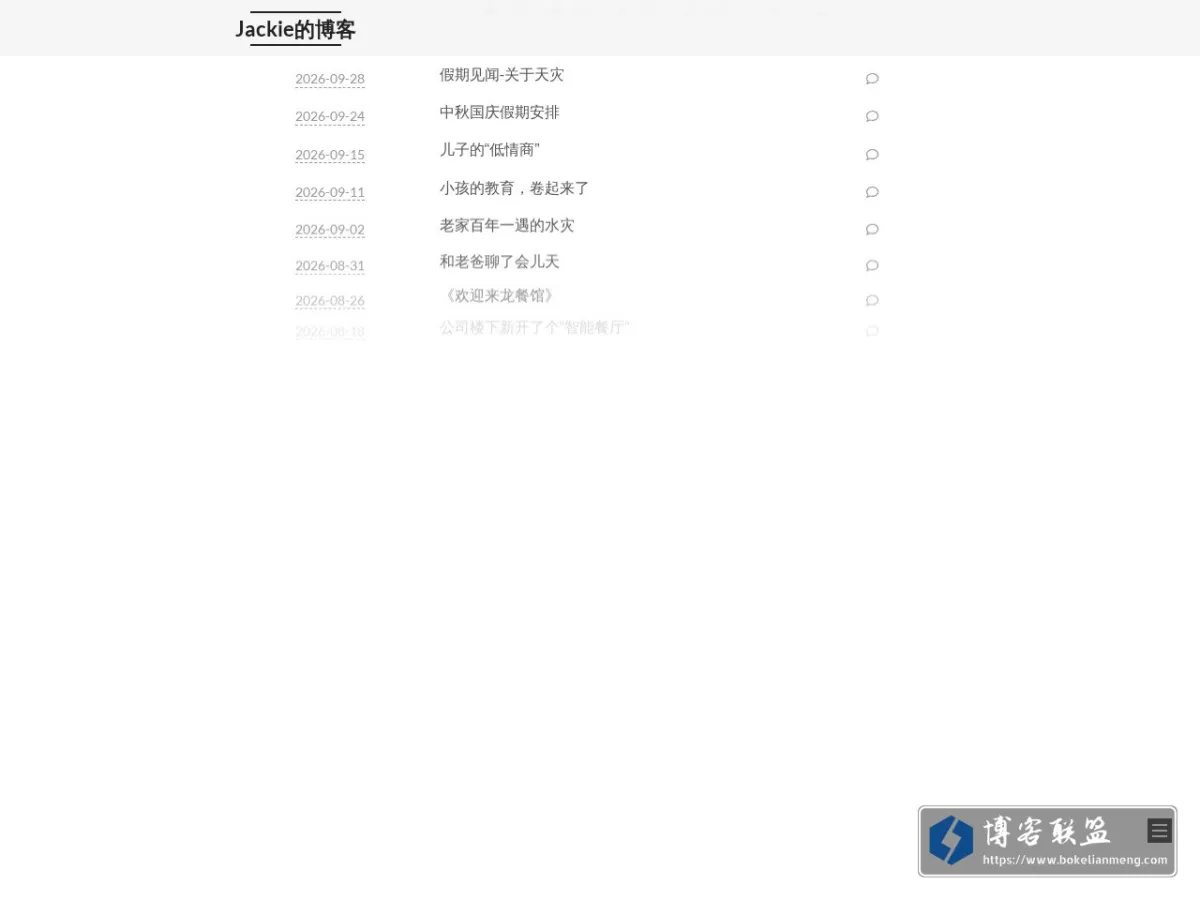The image size is (1200, 900).
Task: Open the post 公司楼下新开了个"智能餐厅"
Action: point(535,327)
